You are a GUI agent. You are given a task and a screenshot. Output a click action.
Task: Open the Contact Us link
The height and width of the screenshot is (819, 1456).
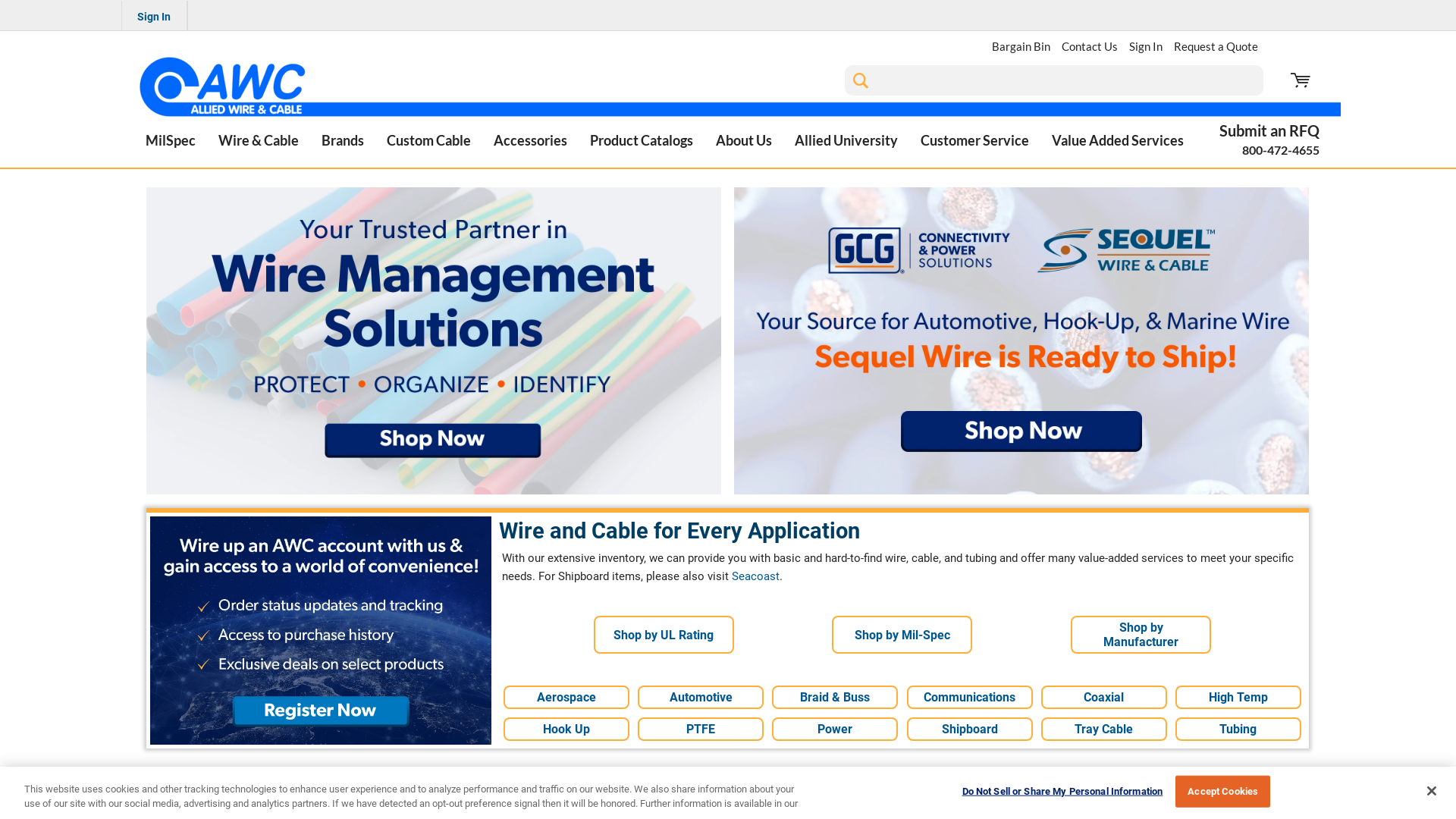[x=1090, y=46]
